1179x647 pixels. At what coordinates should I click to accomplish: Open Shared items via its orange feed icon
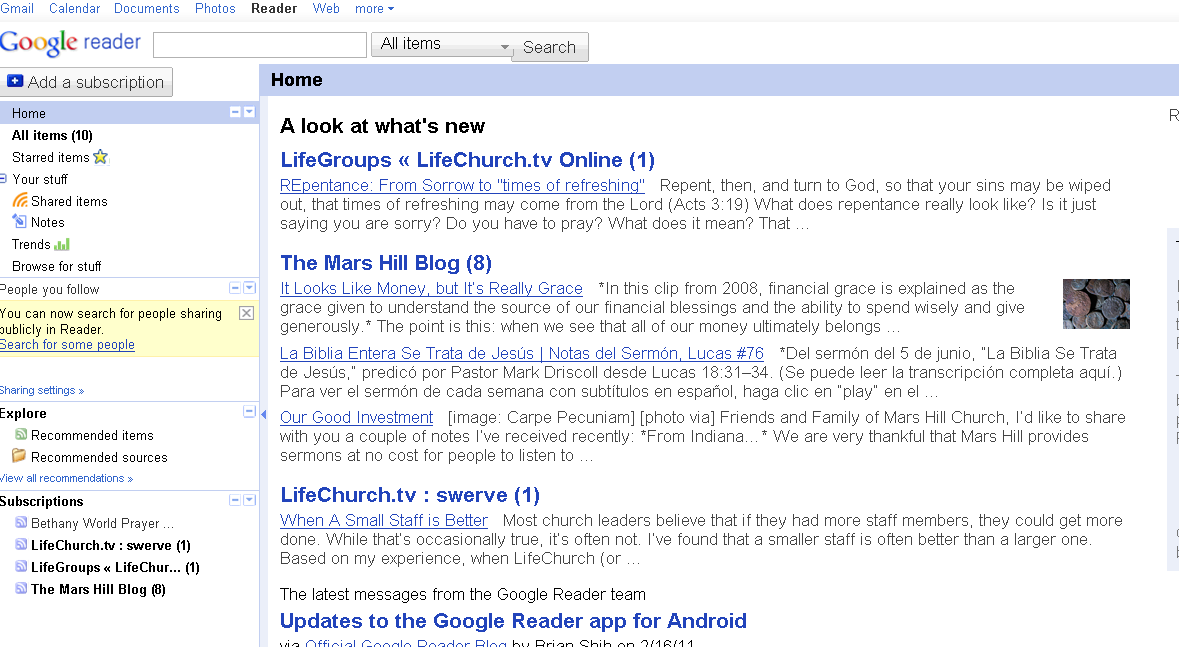coord(20,201)
